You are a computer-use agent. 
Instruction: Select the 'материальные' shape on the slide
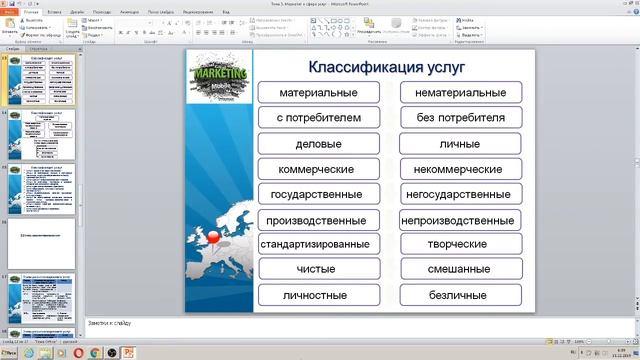point(319,92)
